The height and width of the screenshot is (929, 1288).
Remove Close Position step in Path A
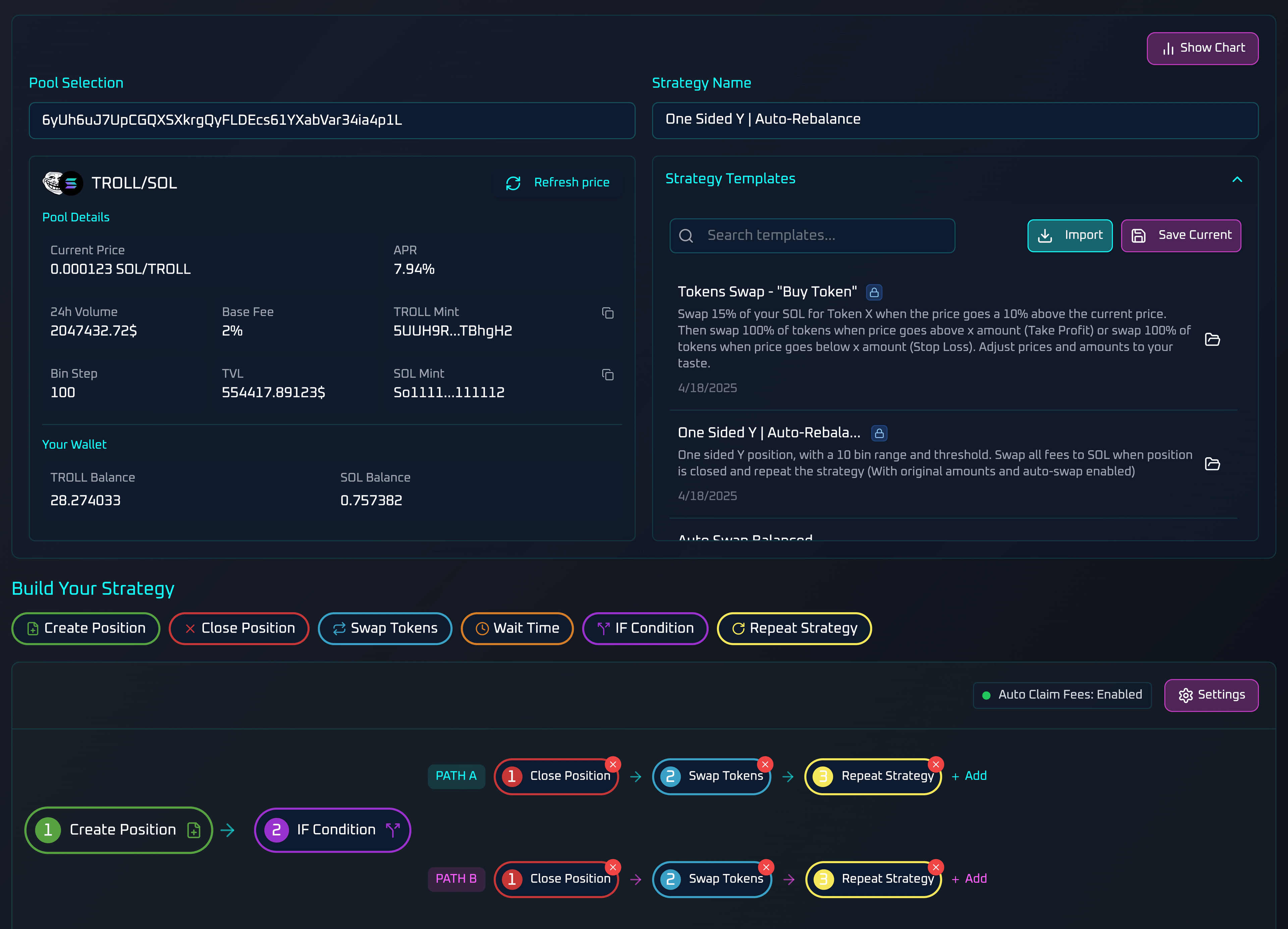coord(613,764)
